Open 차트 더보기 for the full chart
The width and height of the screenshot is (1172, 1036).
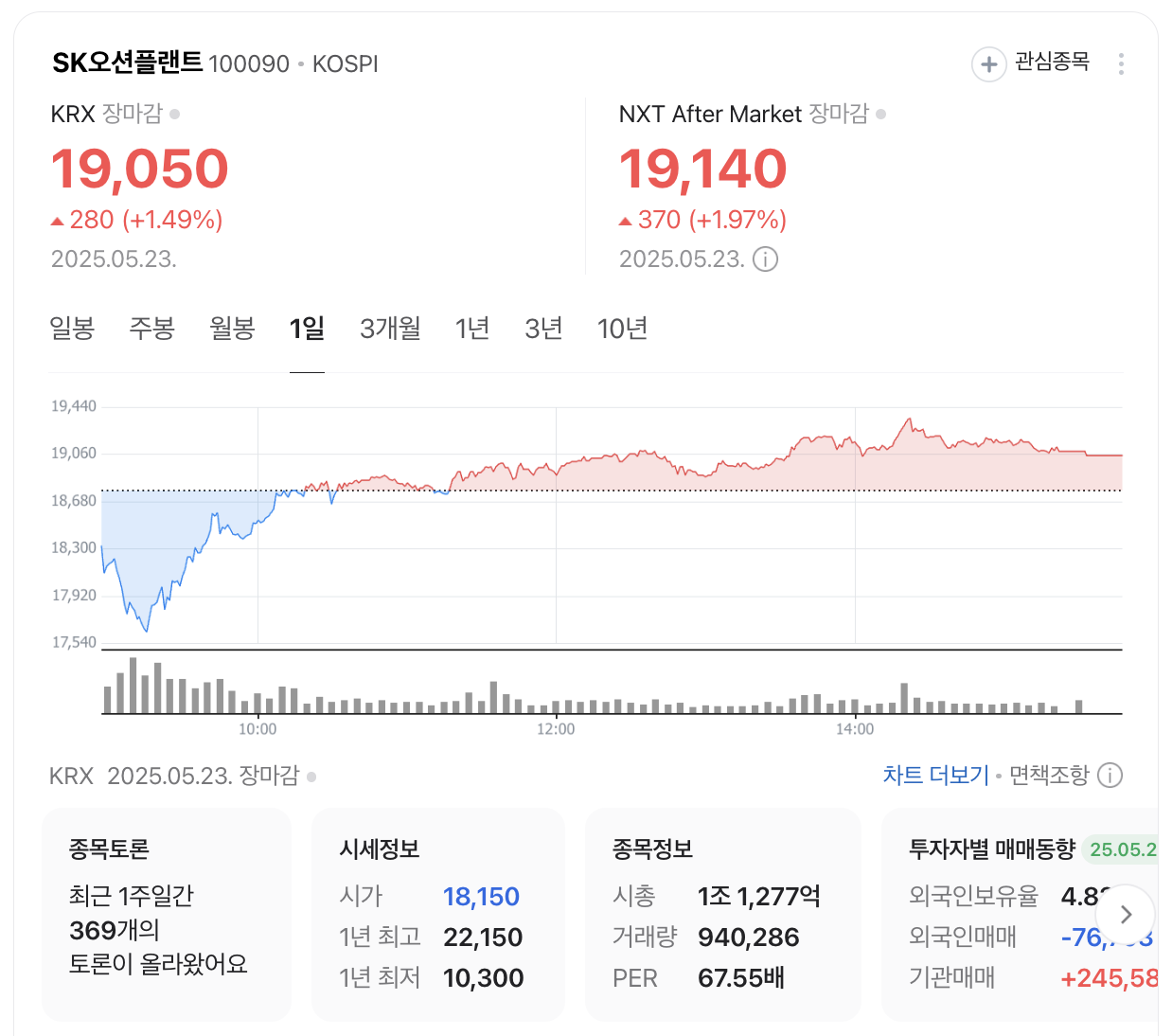click(934, 775)
